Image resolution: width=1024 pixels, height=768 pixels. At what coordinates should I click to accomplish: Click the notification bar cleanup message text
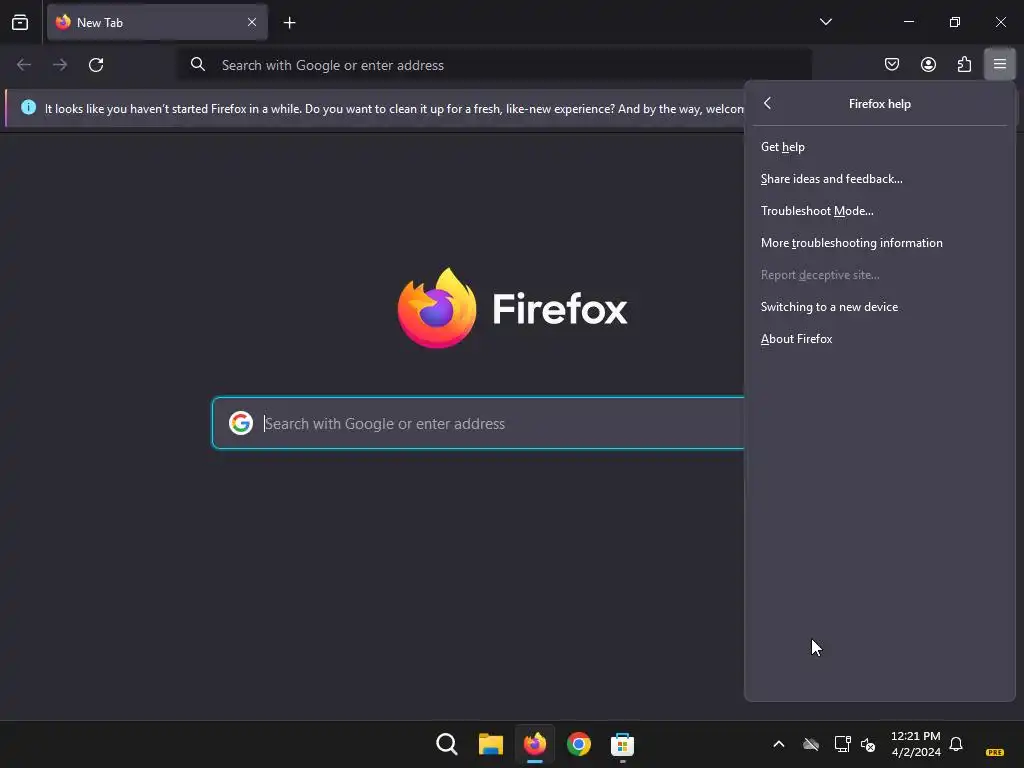pyautogui.click(x=394, y=108)
